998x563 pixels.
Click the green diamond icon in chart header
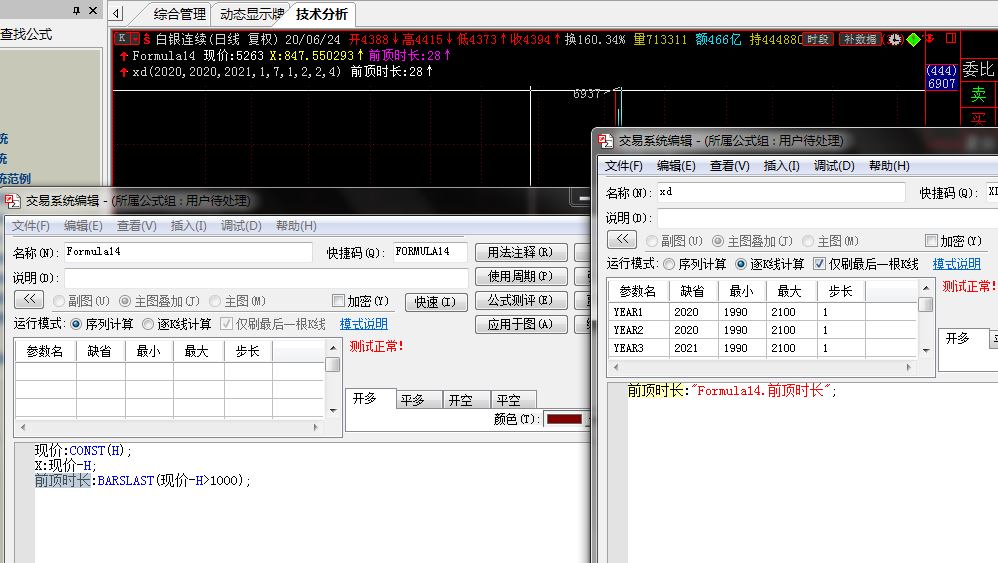(x=913, y=39)
